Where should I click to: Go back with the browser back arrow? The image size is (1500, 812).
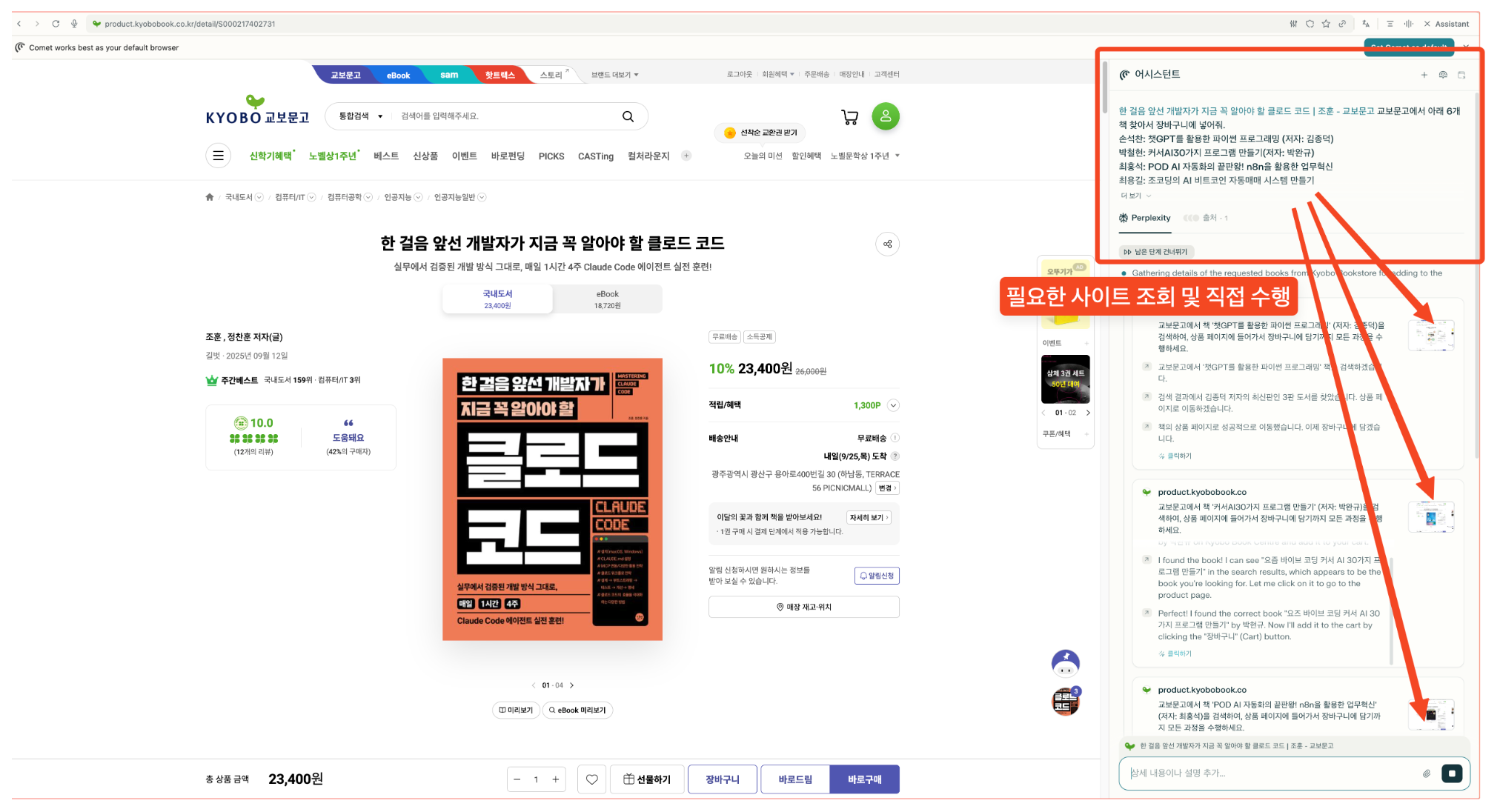pyautogui.click(x=19, y=24)
